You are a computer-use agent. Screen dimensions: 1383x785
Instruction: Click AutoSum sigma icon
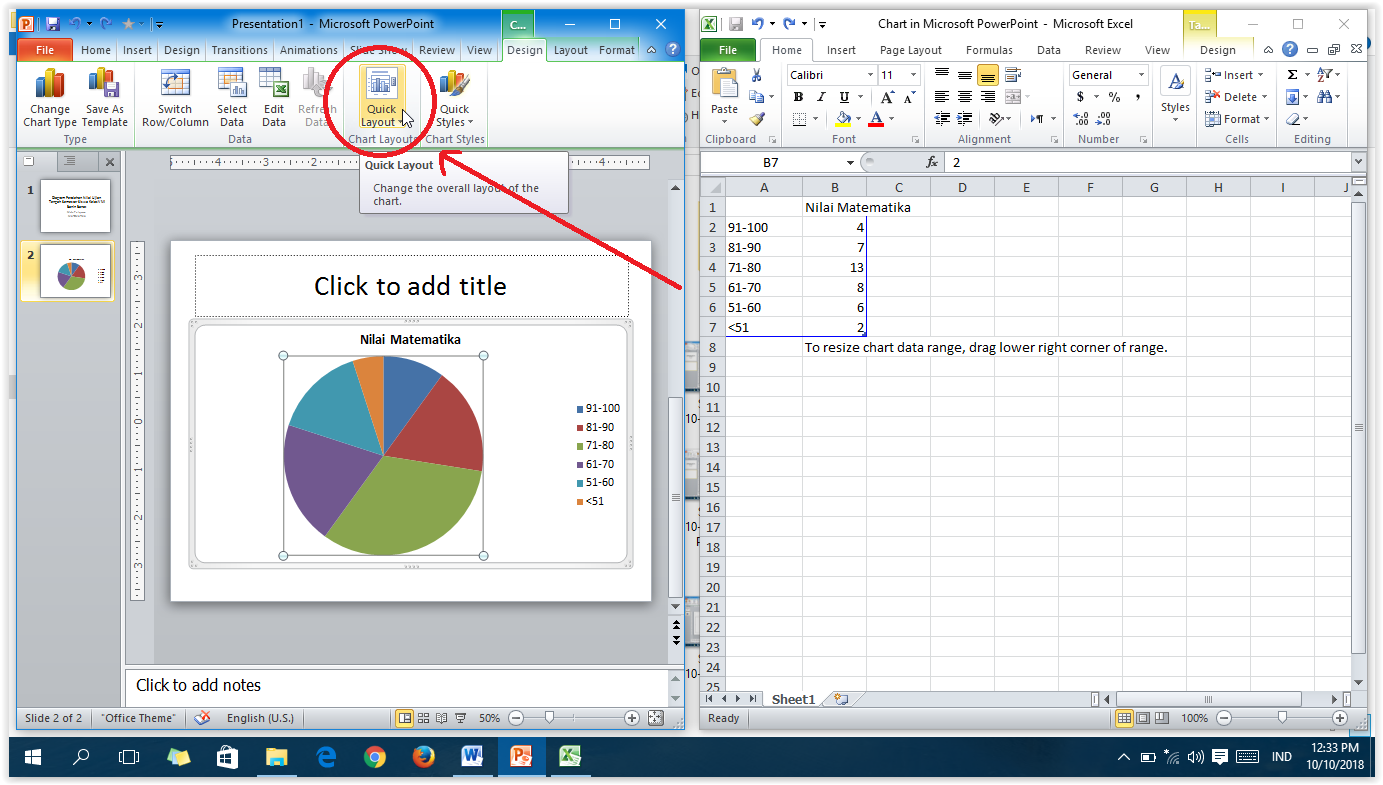click(x=1292, y=75)
